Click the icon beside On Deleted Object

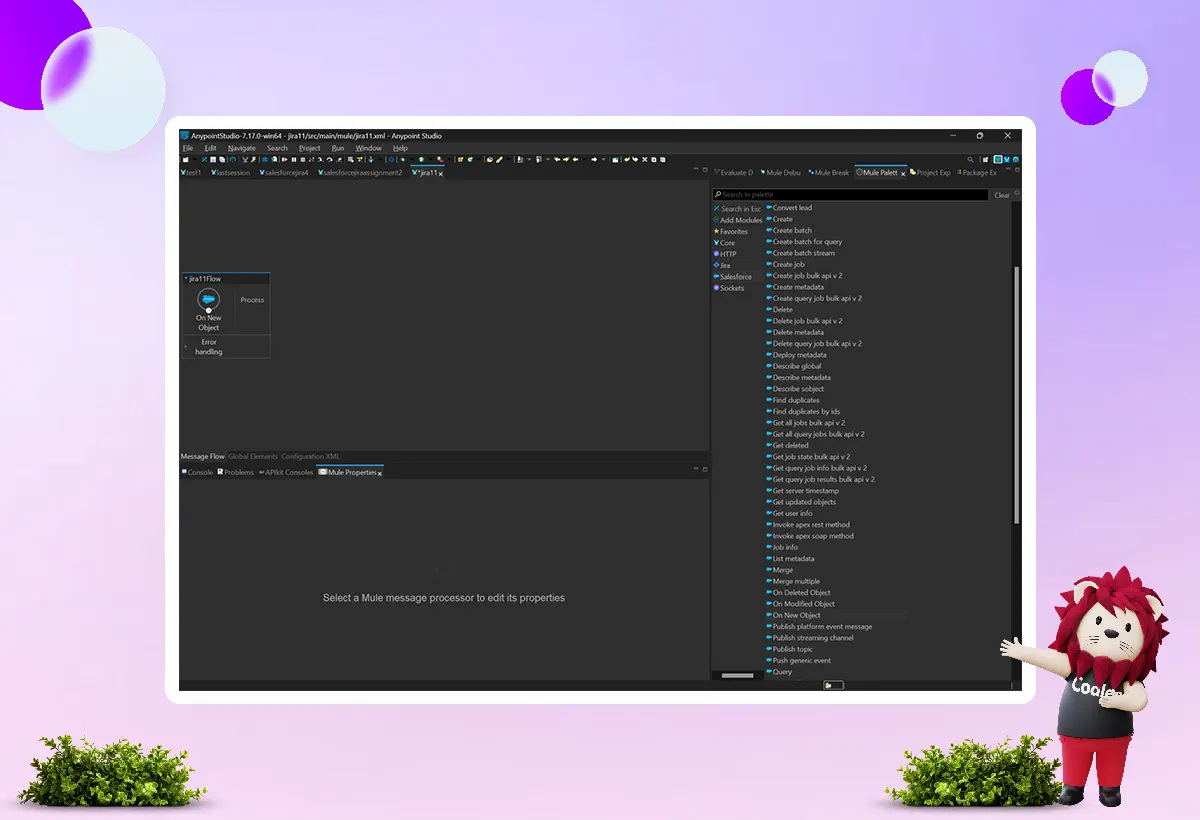pyautogui.click(x=769, y=593)
